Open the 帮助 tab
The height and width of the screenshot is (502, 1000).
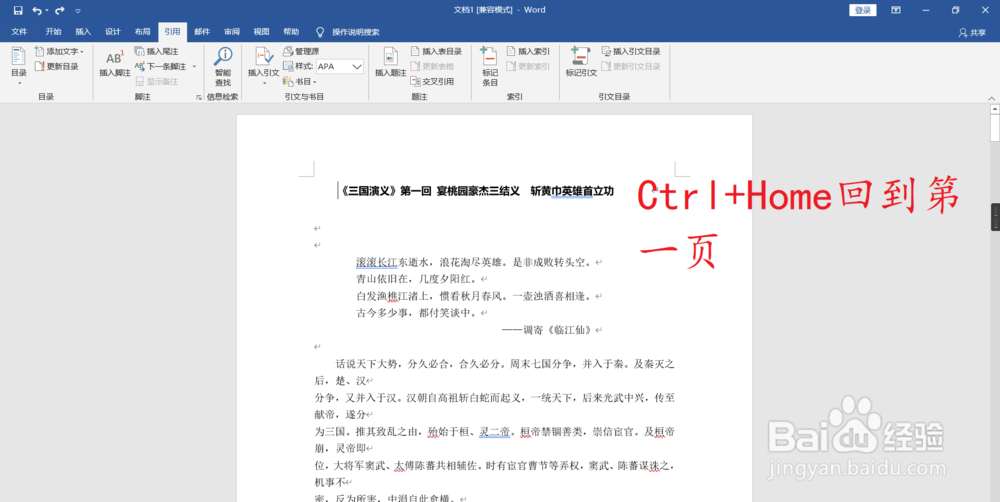[x=291, y=31]
